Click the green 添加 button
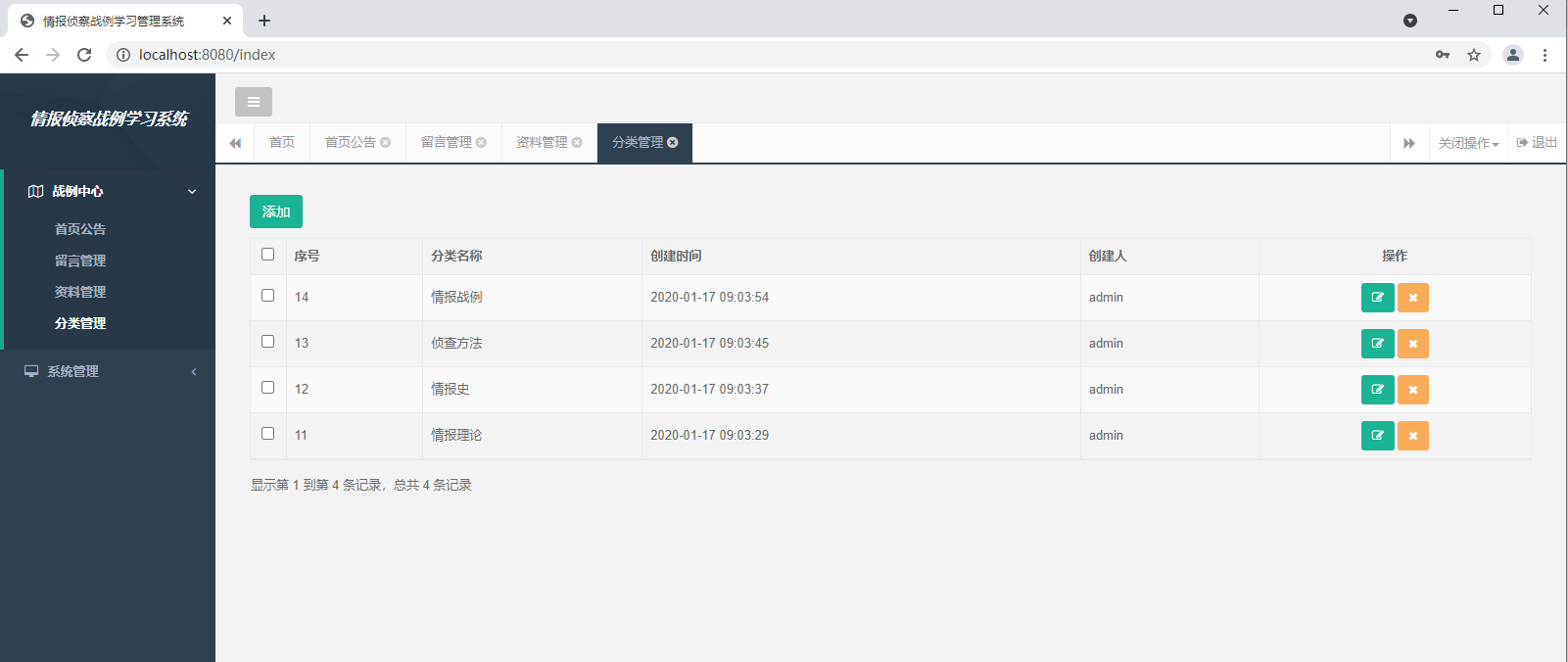The width and height of the screenshot is (1568, 662). click(276, 212)
